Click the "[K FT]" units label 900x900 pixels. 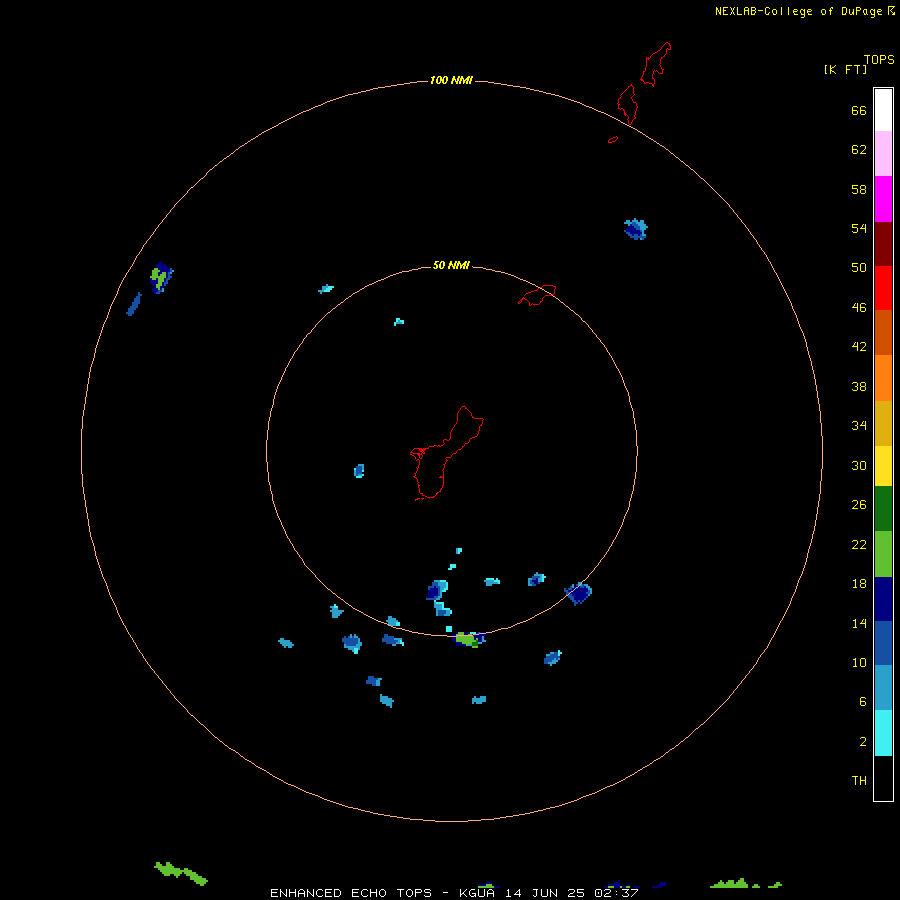coord(845,69)
